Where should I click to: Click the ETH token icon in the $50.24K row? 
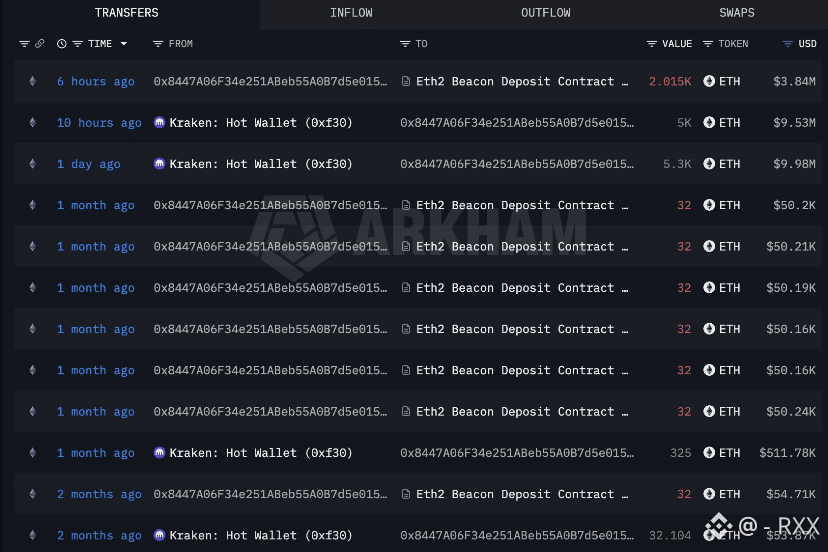[709, 411]
